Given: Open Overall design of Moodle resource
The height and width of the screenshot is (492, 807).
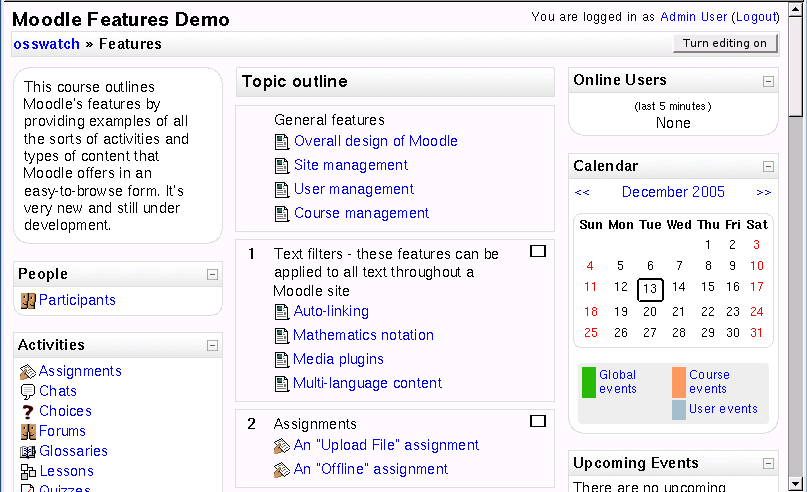Looking at the screenshot, I should [376, 141].
